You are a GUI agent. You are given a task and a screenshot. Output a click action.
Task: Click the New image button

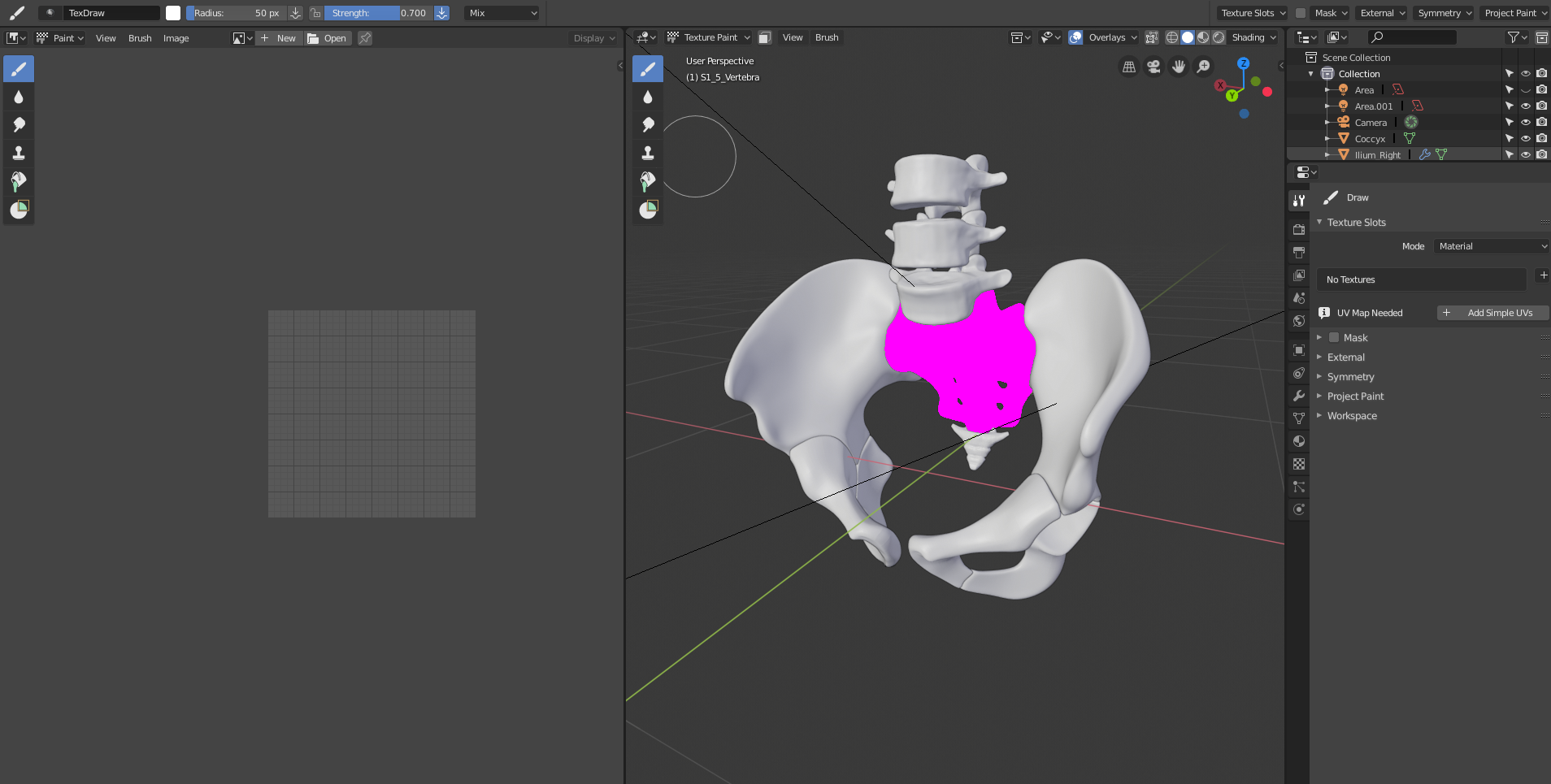pyautogui.click(x=279, y=38)
